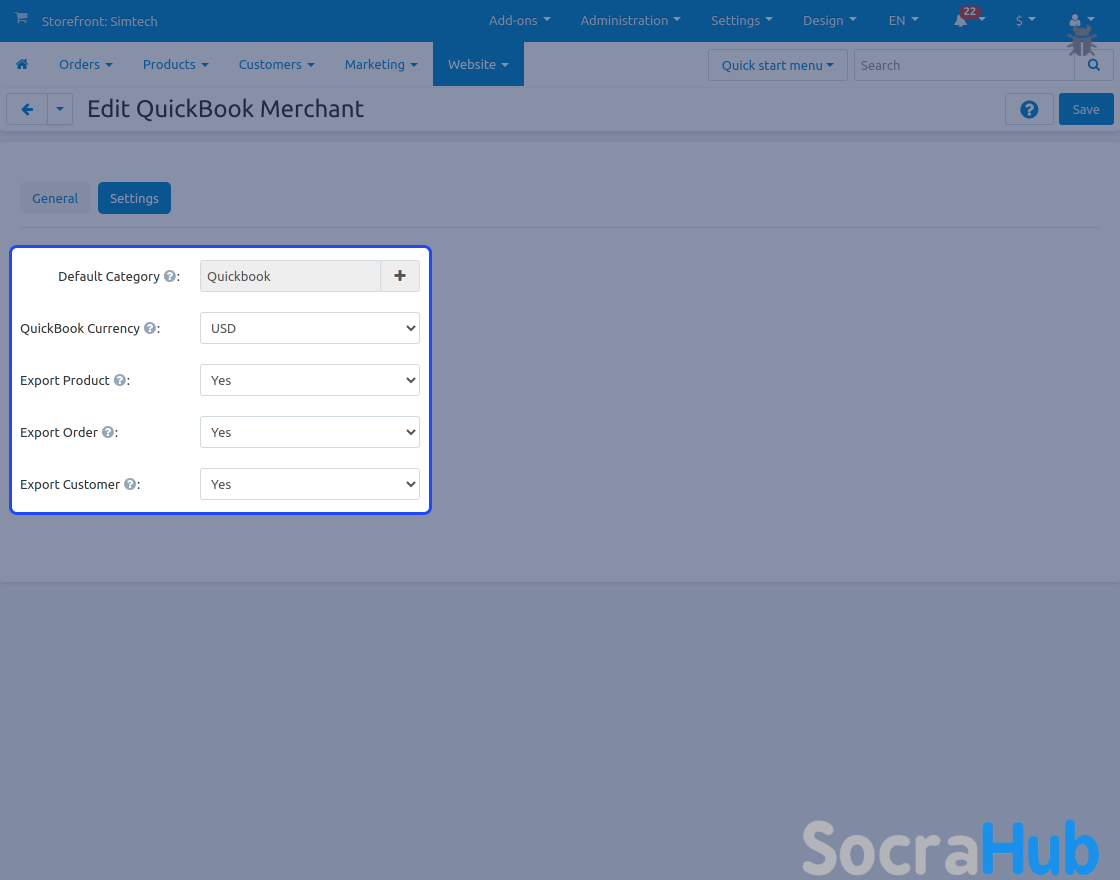
Task: Click plus icon to add Default Category
Action: tap(400, 276)
